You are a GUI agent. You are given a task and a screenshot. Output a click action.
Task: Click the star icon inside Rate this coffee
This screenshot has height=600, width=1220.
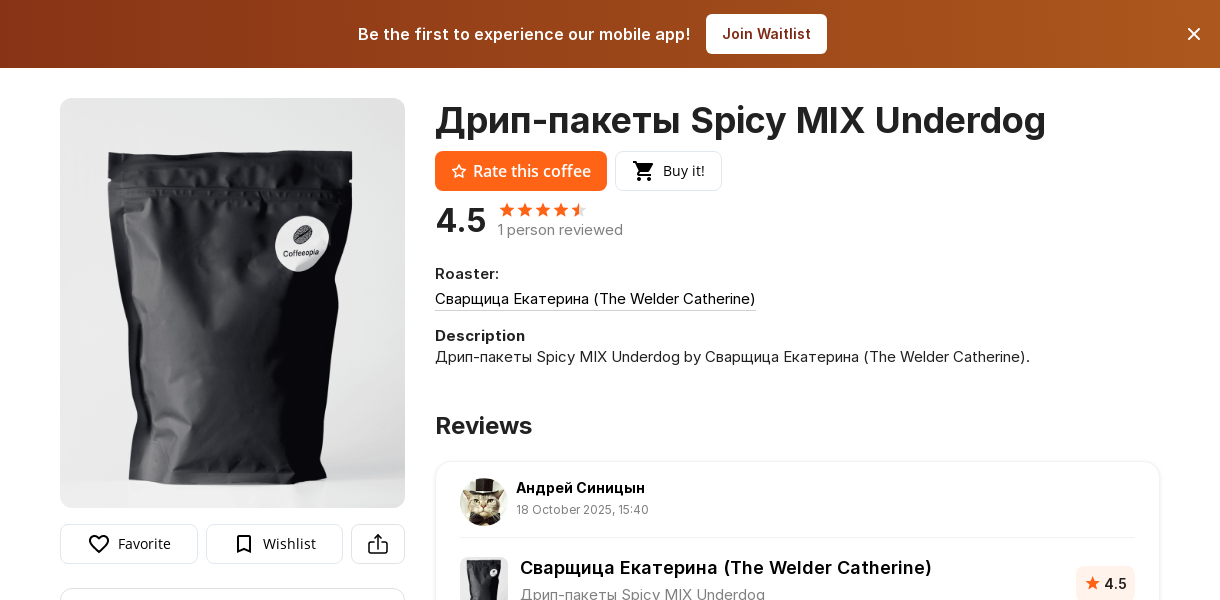point(459,171)
